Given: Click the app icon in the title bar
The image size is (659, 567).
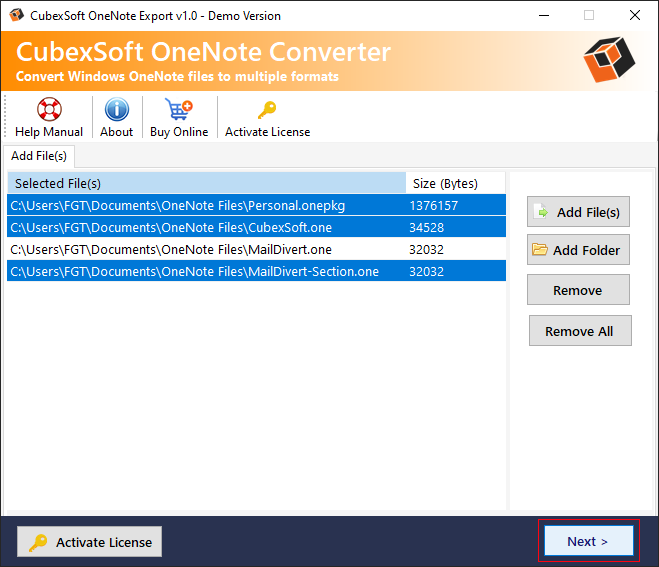Looking at the screenshot, I should 17,15.
